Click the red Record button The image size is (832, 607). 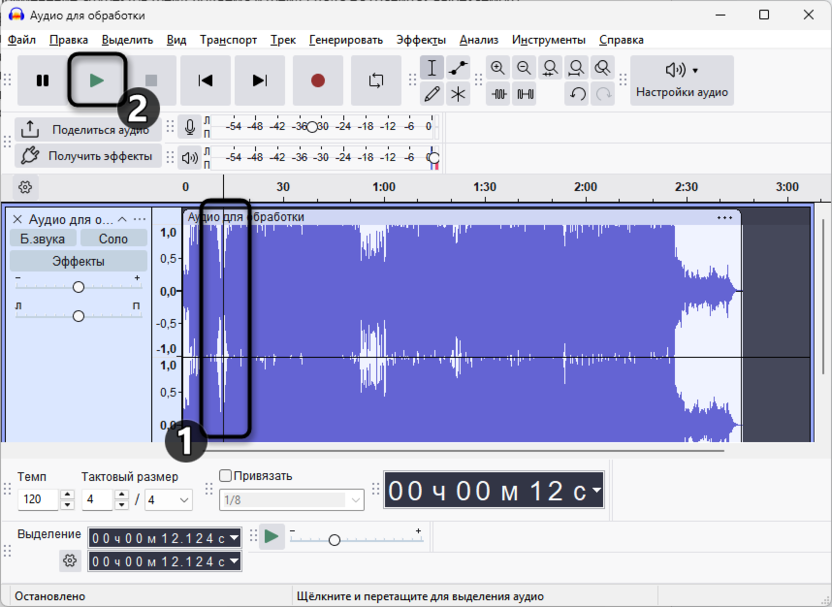coord(318,81)
